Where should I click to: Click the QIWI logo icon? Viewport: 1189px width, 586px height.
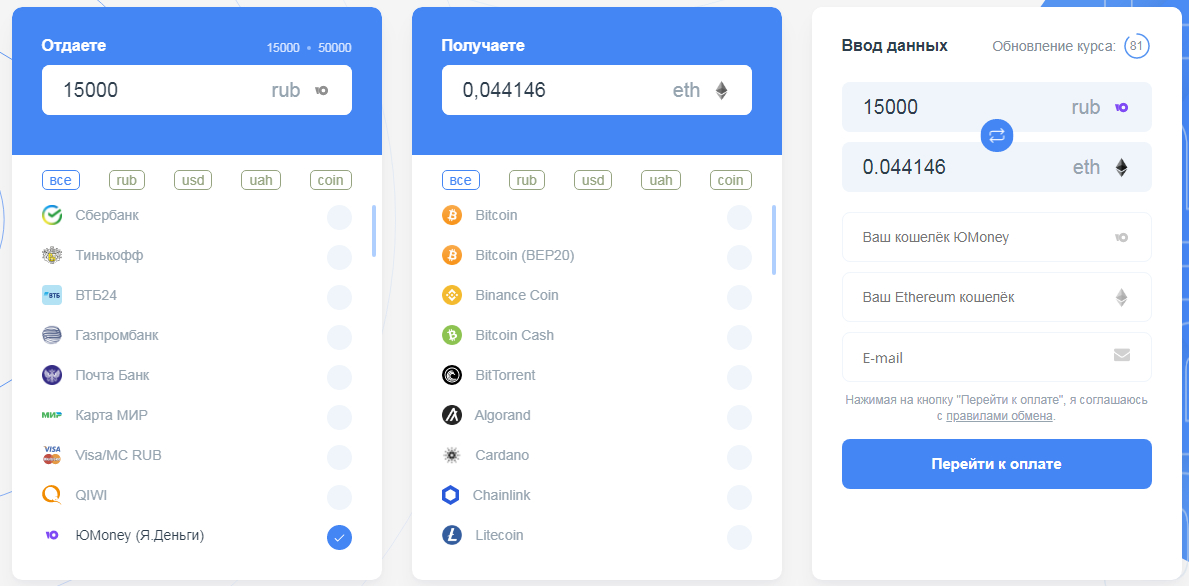point(52,495)
